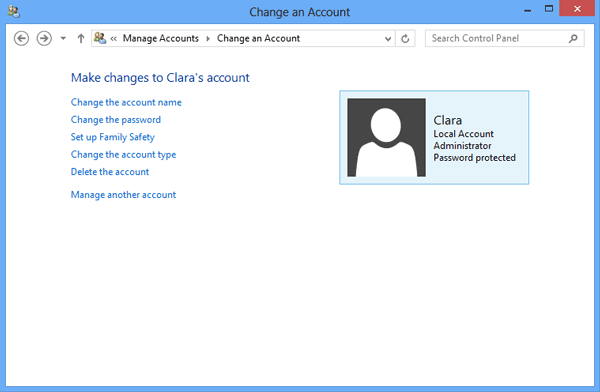Expand the chevron after Manage Accounts
Viewport: 600px width, 392px height.
pyautogui.click(x=208, y=39)
